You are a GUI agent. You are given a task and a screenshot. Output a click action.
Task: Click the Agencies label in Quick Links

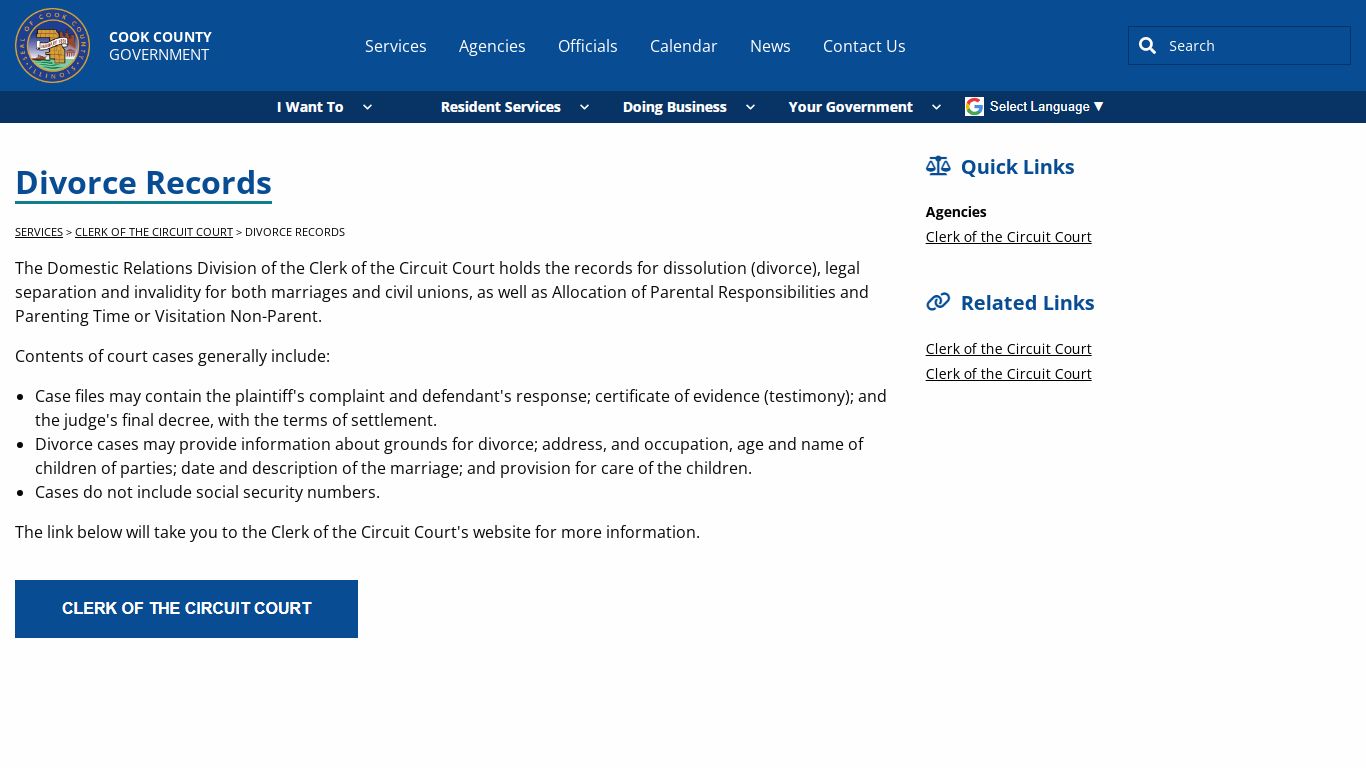(956, 212)
